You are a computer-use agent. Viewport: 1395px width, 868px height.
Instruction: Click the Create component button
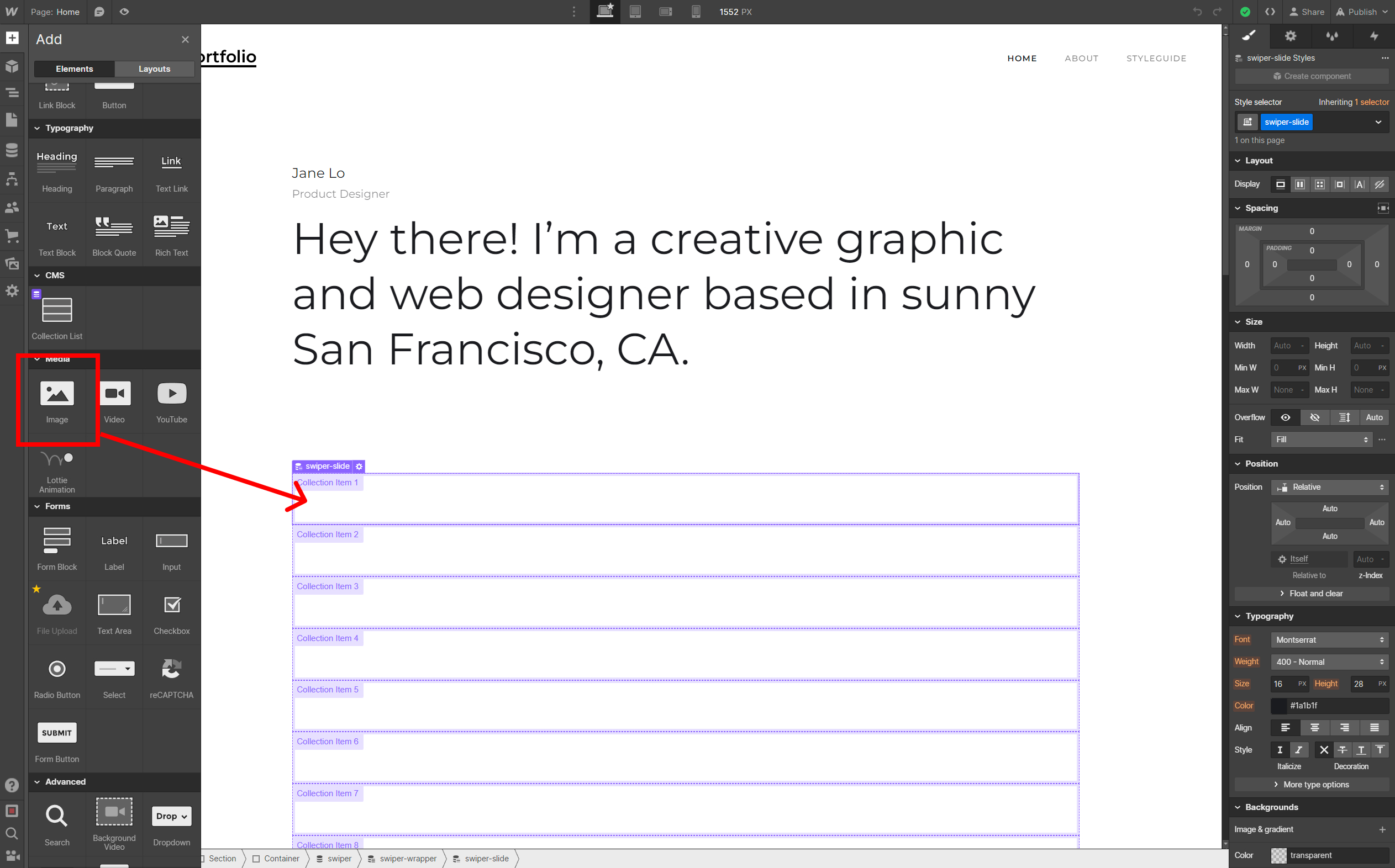click(1312, 76)
